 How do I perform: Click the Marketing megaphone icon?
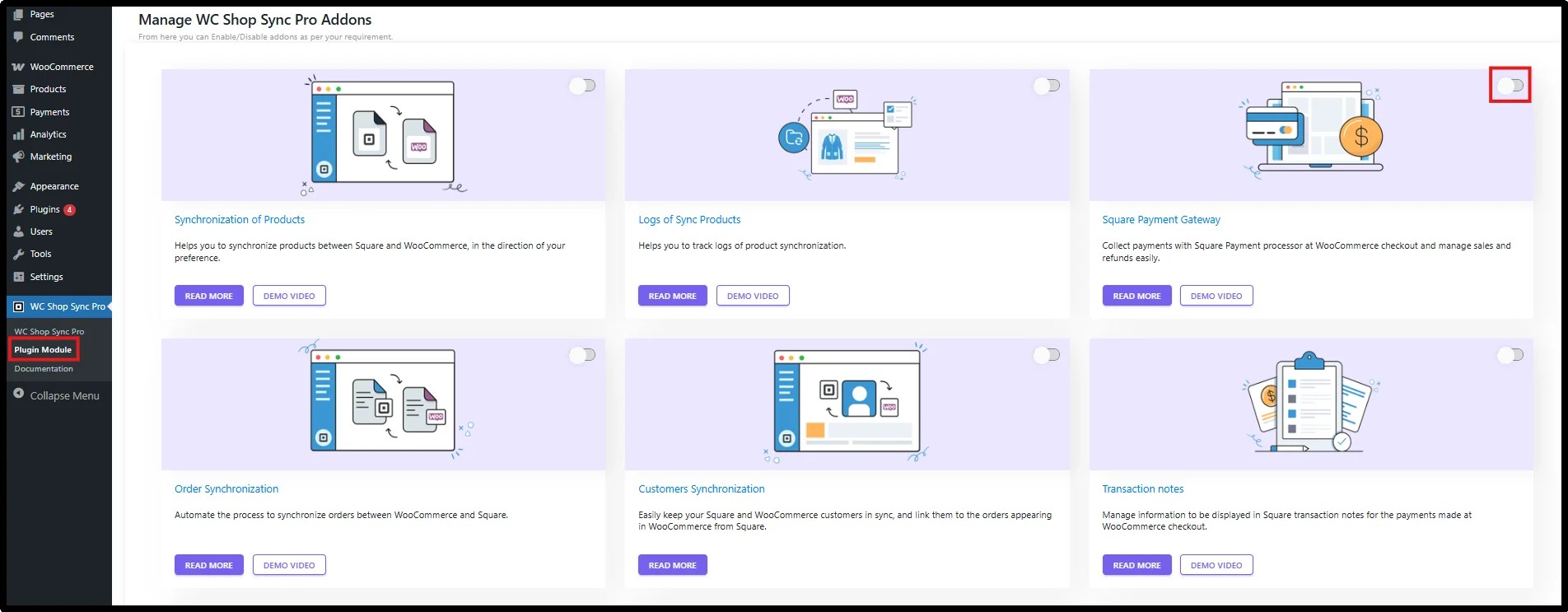(18, 157)
